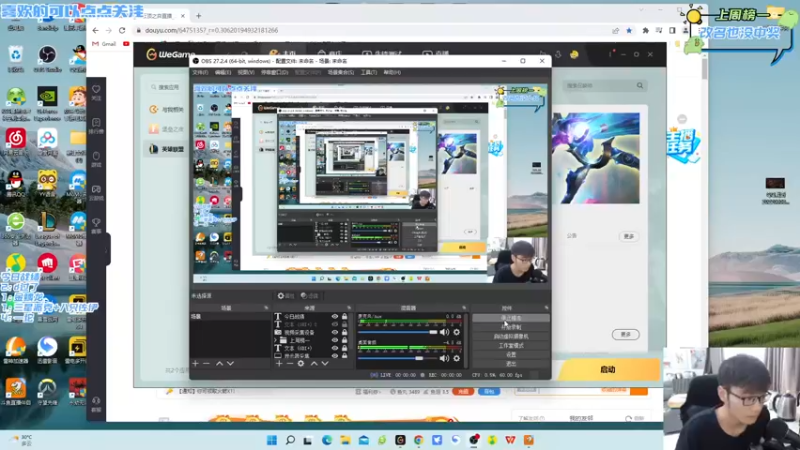Toggle visibility of 今日战绩 text source

(x=335, y=316)
